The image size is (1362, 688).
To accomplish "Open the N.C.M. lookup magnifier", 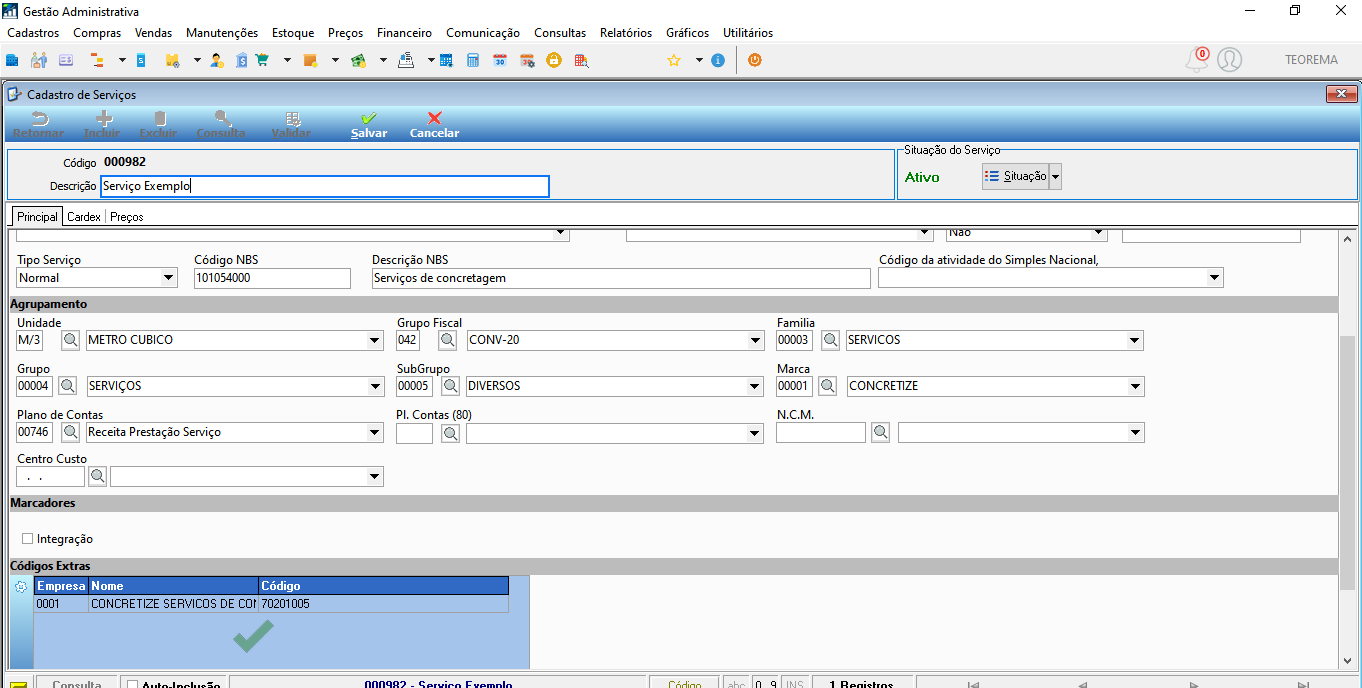I will 881,432.
